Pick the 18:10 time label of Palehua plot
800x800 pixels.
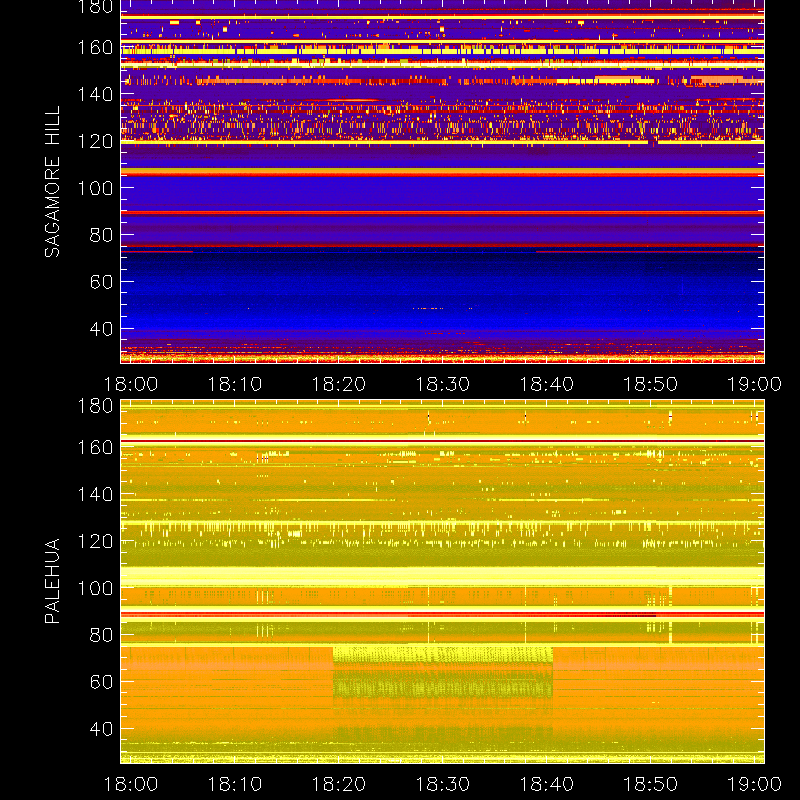235,784
